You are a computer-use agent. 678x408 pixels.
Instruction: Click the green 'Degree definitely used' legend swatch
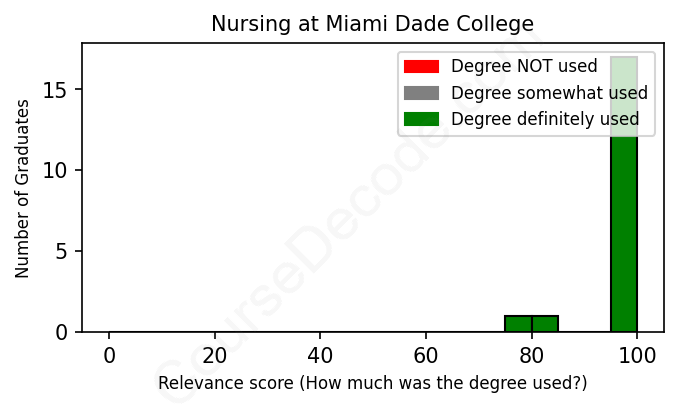(x=421, y=120)
